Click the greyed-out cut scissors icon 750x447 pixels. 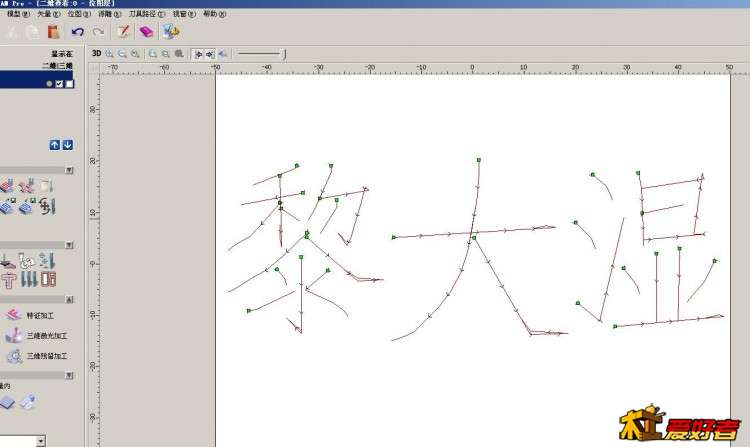tap(11, 32)
